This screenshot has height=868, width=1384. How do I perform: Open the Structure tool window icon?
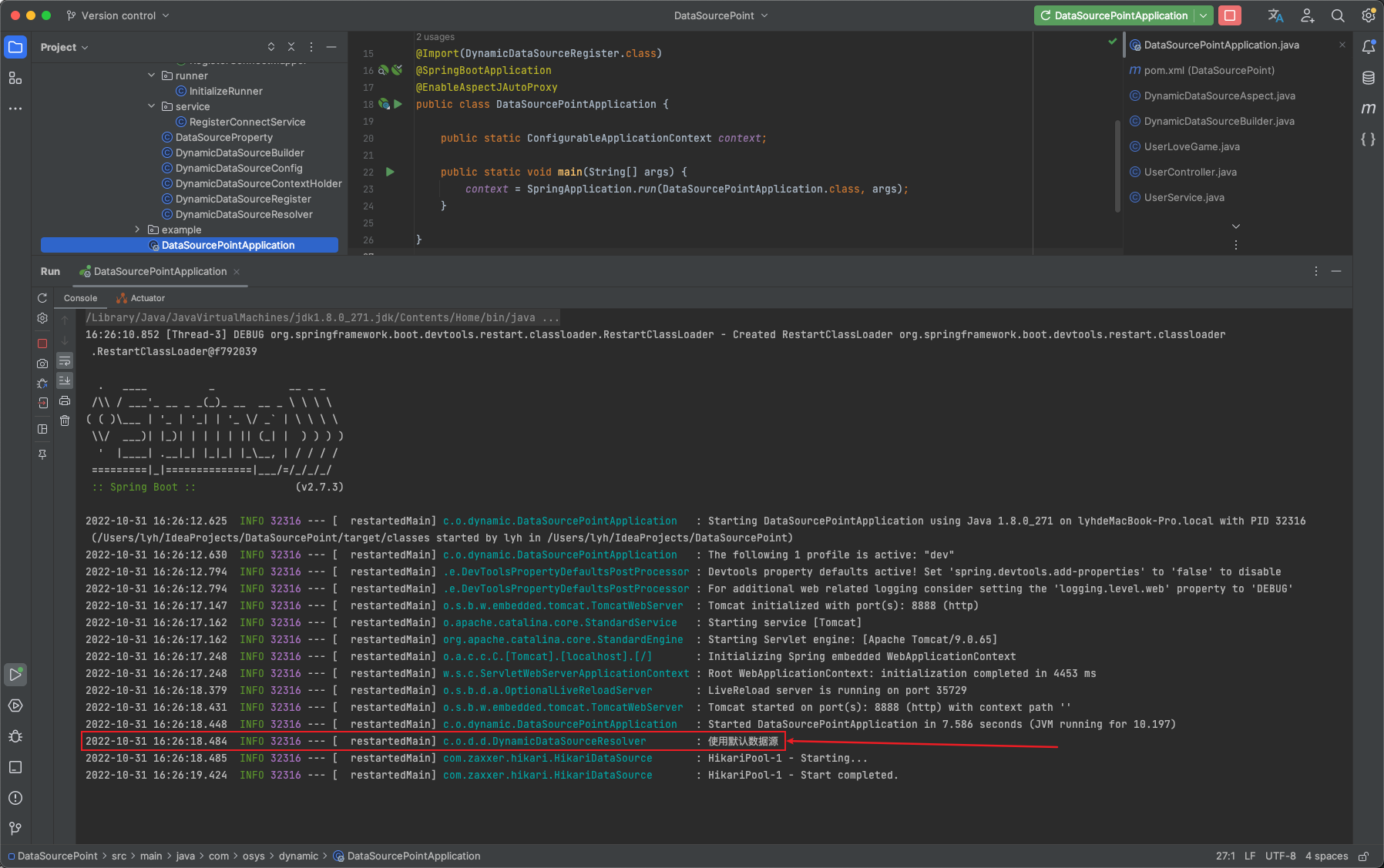coord(15,78)
